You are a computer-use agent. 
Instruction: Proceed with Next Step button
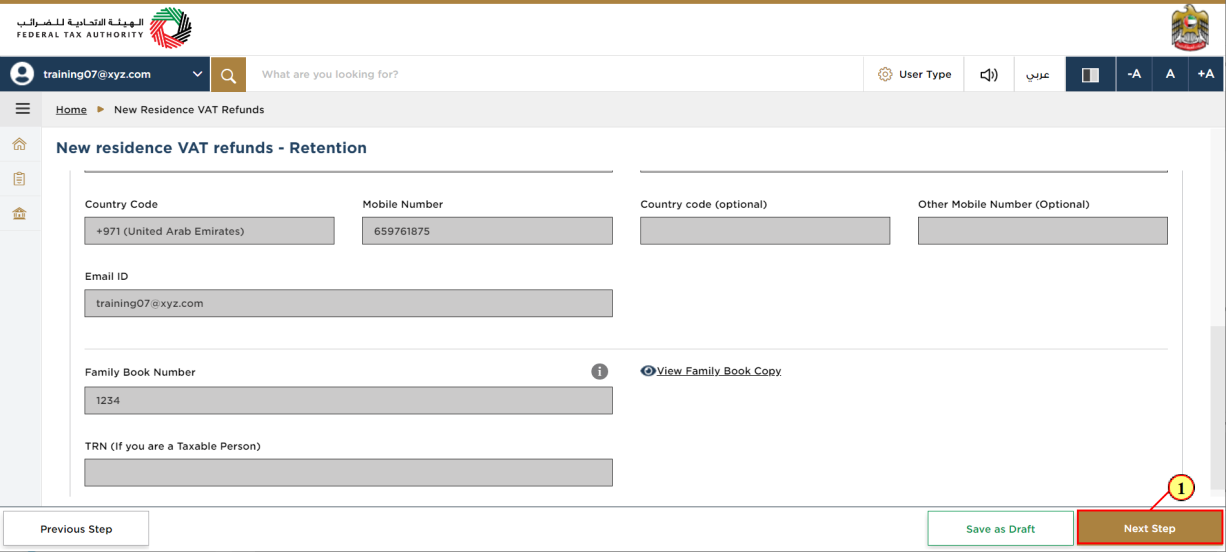coord(1150,528)
